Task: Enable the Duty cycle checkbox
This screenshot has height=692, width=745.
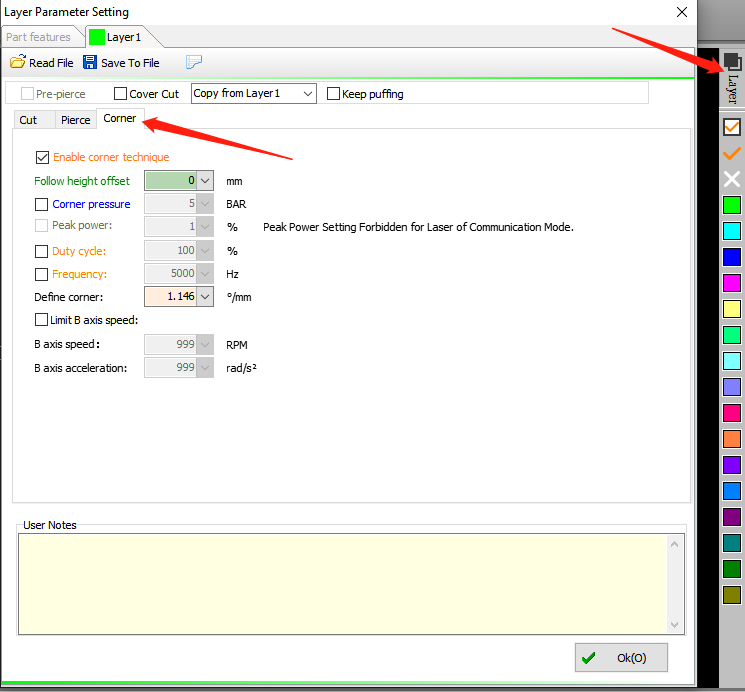Action: 41,251
